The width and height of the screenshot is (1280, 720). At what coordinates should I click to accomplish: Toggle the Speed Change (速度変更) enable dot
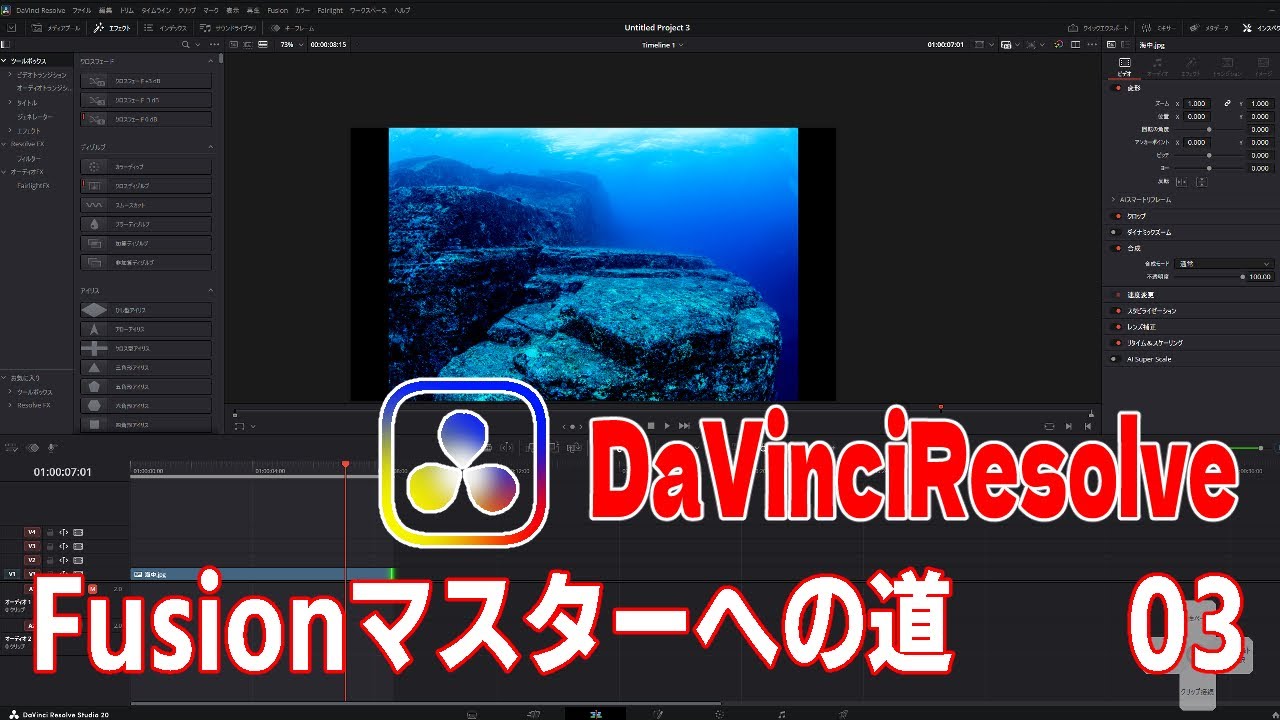[x=1117, y=295]
